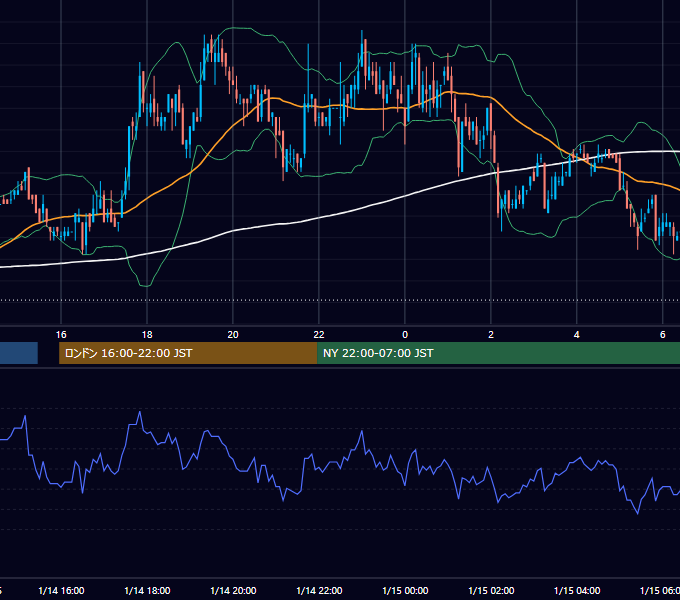Click the 1/14 22:00 date label

[x=319, y=590]
